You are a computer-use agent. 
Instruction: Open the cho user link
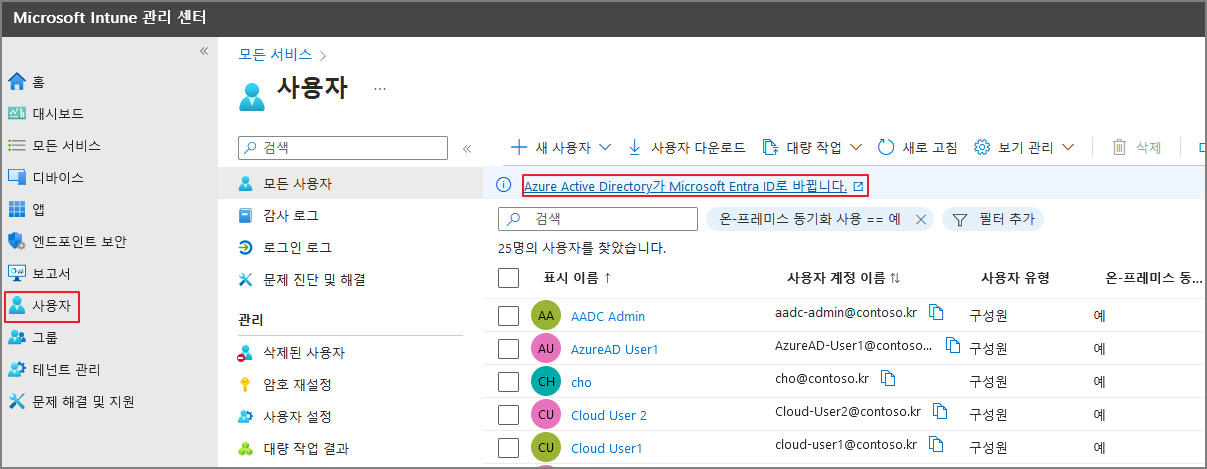click(x=581, y=382)
